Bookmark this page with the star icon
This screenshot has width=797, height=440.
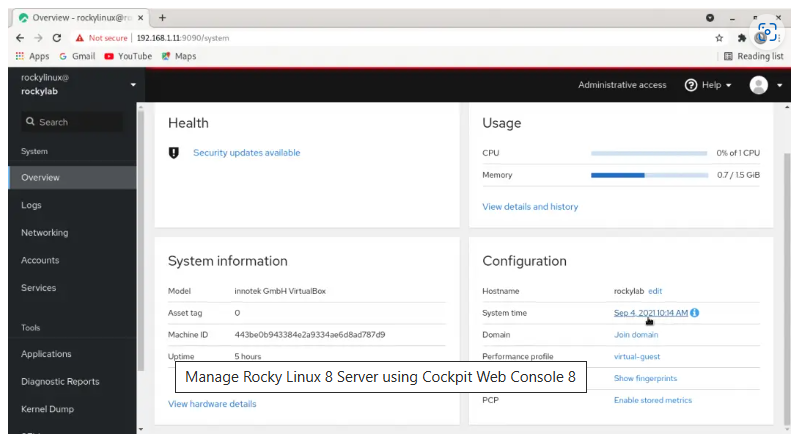(x=719, y=38)
